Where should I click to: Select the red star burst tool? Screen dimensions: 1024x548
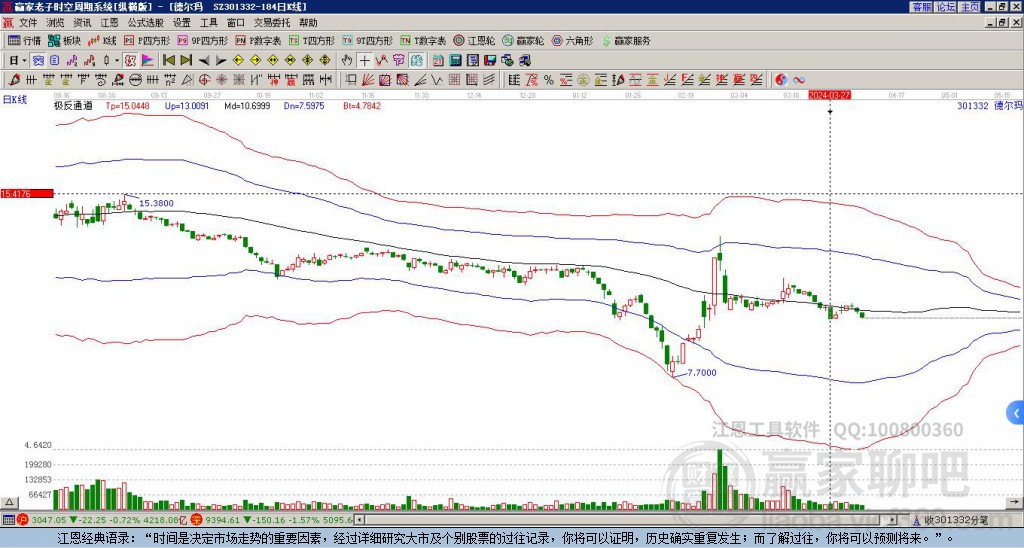click(222, 80)
